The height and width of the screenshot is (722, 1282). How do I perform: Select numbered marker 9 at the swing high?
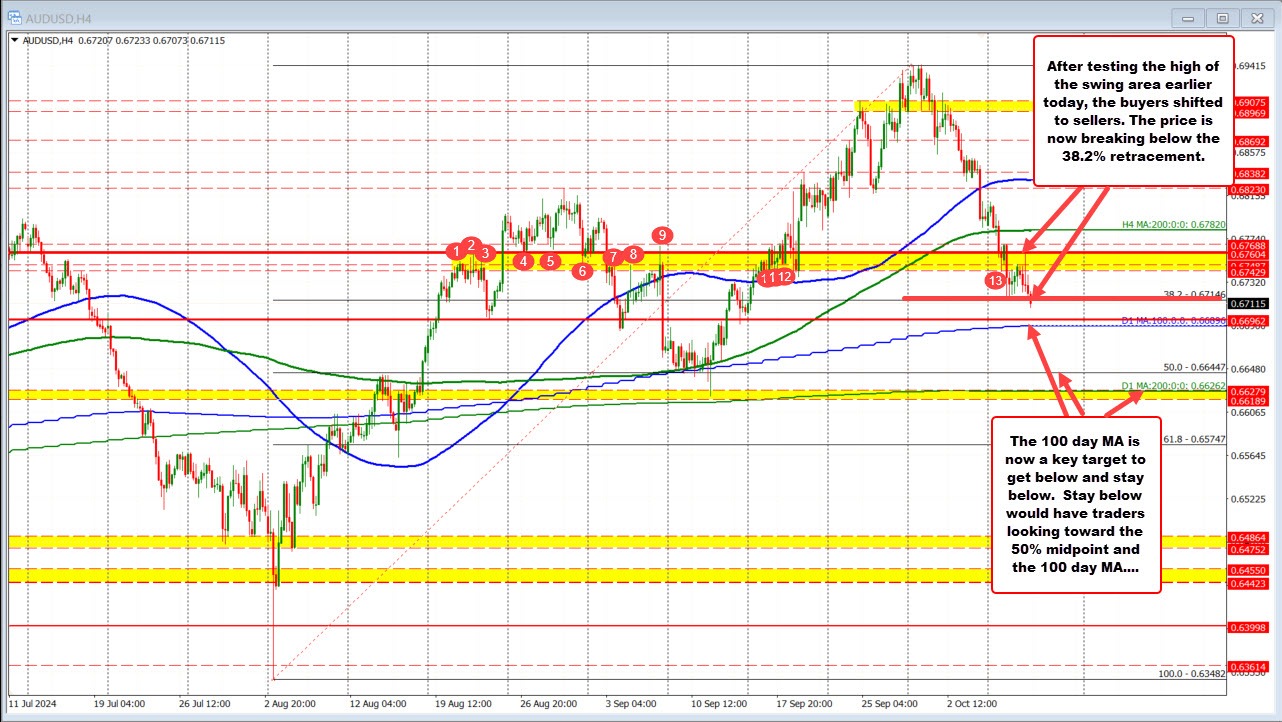tap(662, 236)
